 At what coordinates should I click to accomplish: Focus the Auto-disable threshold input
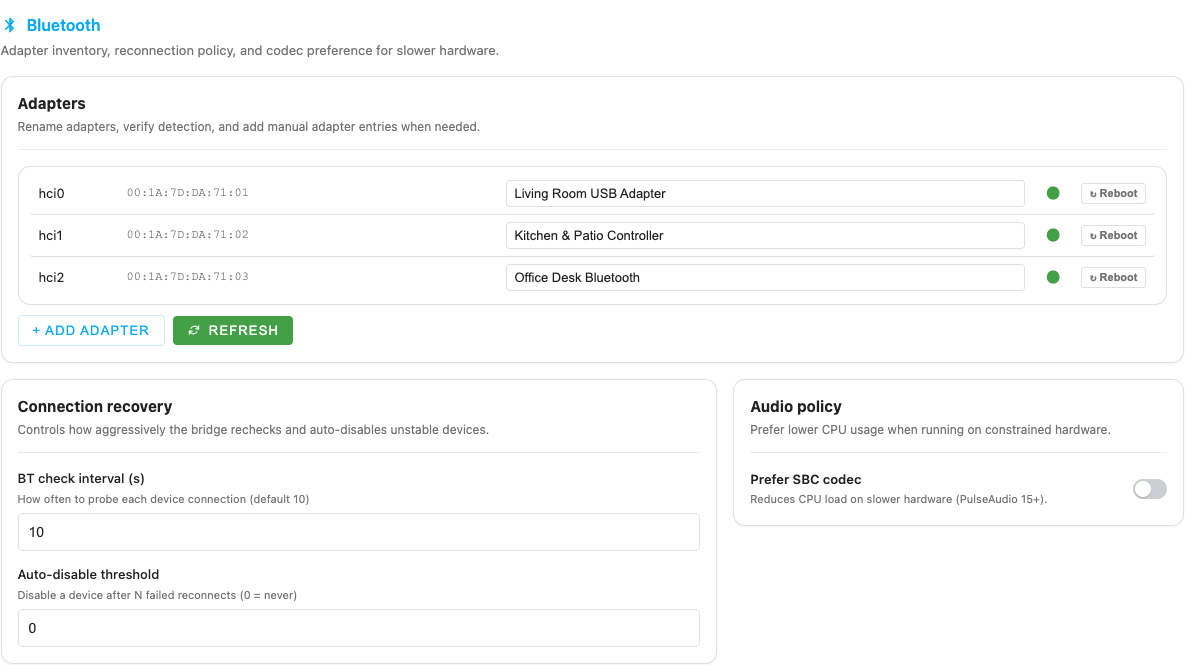coord(358,628)
